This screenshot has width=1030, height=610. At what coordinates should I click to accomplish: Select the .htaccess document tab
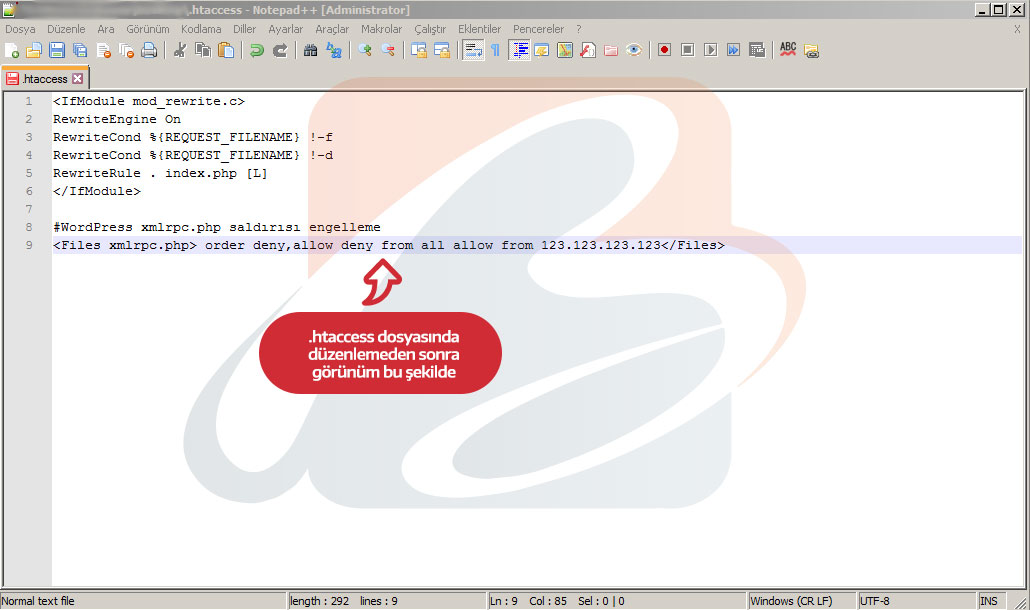click(x=45, y=79)
